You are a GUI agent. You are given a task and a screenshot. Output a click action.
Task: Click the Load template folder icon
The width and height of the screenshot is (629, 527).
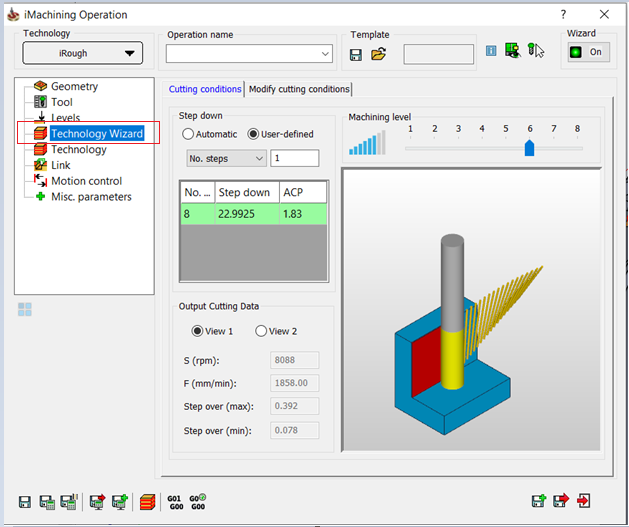pos(378,54)
